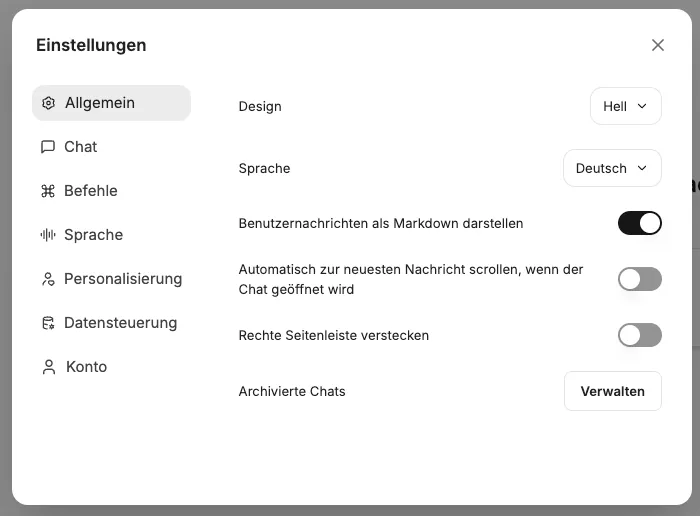
Task: Toggle Rechte Seitenleiste verstecken on
Action: (x=639, y=335)
